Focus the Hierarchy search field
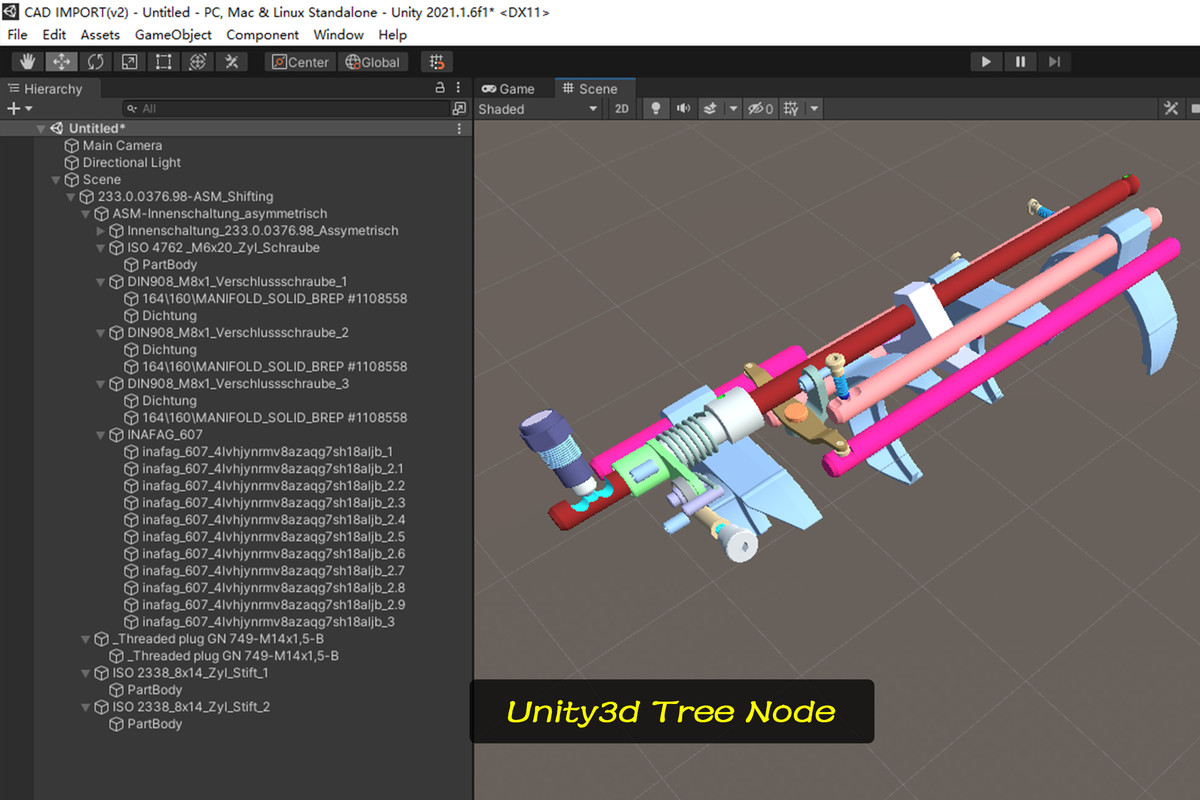This screenshot has width=1200, height=800. point(284,108)
